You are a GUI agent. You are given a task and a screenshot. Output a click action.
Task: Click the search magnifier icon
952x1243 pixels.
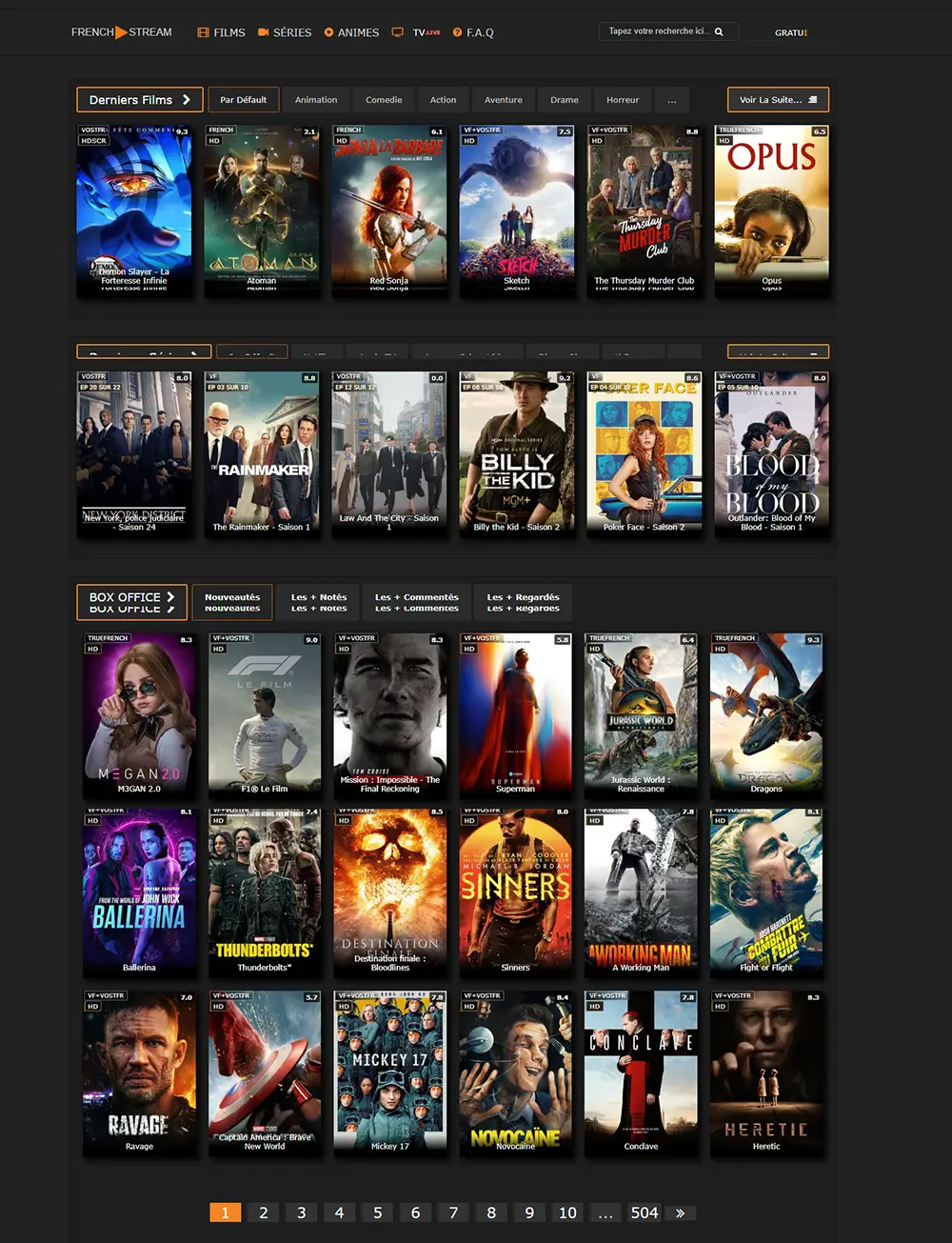719,31
